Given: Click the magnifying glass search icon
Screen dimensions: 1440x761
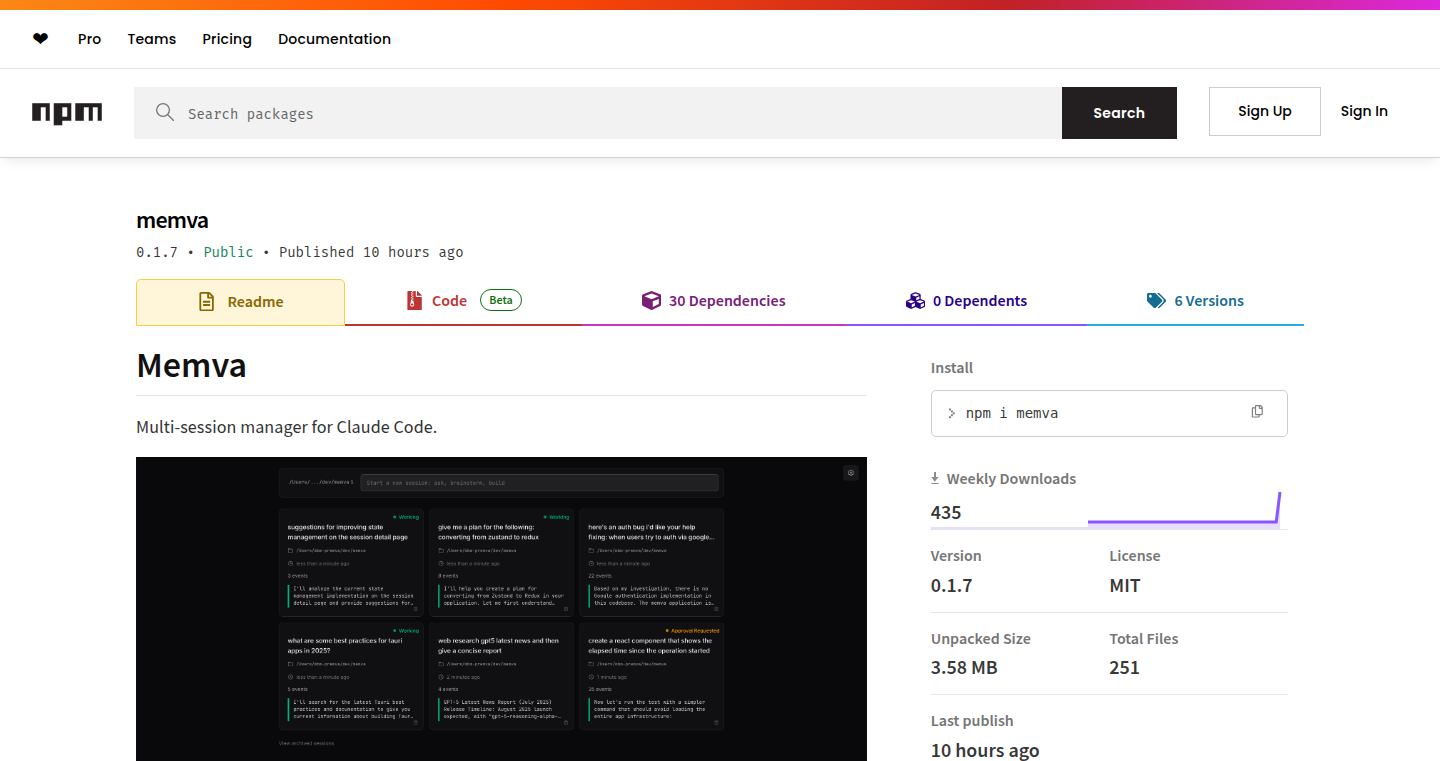Looking at the screenshot, I should click(x=165, y=113).
